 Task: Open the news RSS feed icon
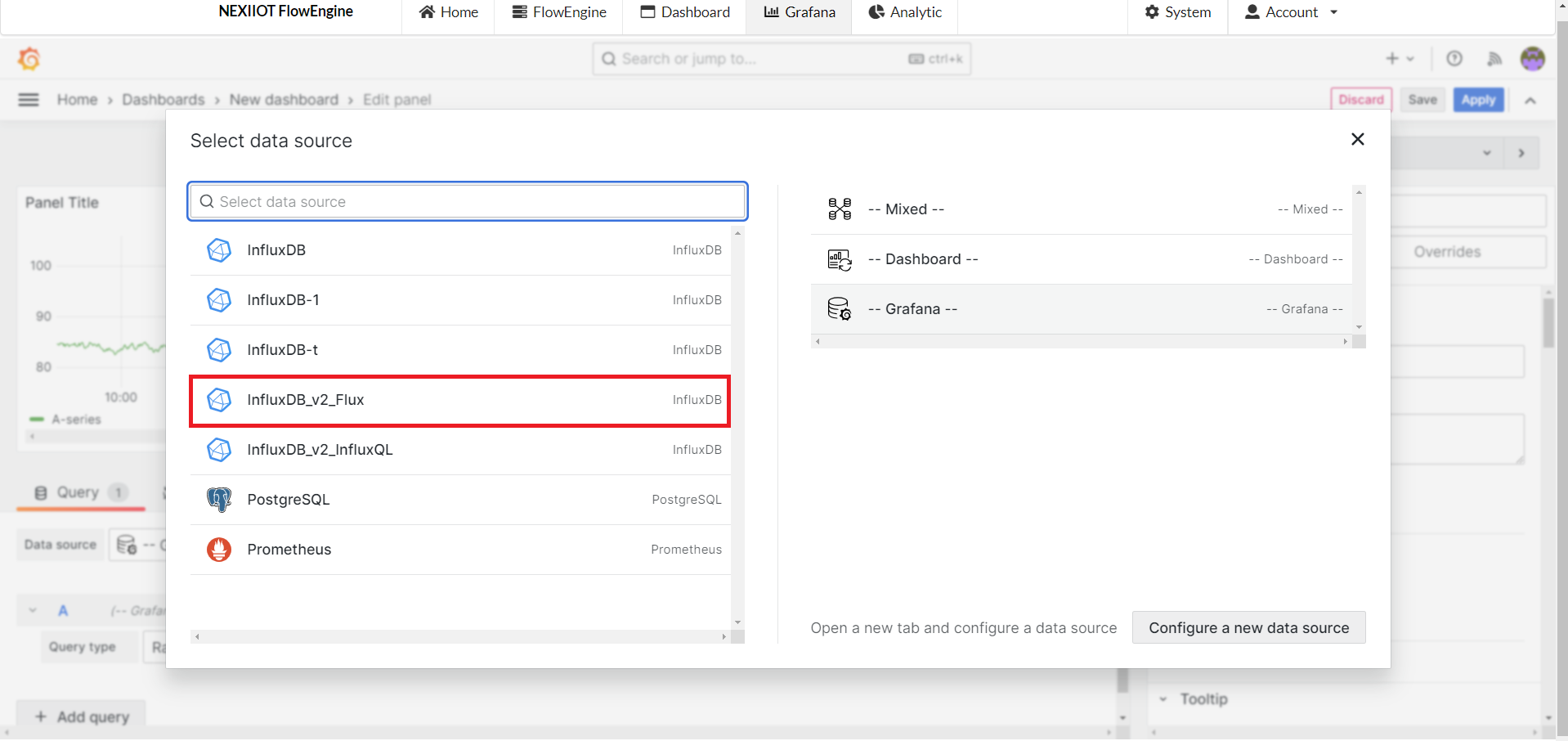(x=1494, y=59)
